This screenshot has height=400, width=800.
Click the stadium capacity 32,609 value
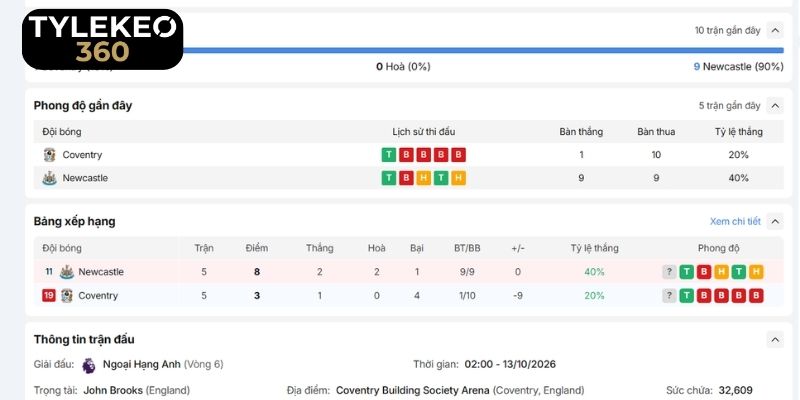click(x=735, y=390)
